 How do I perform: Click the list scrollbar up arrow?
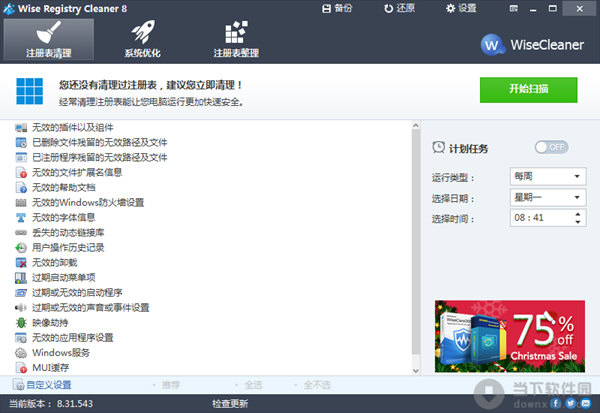[x=416, y=126]
